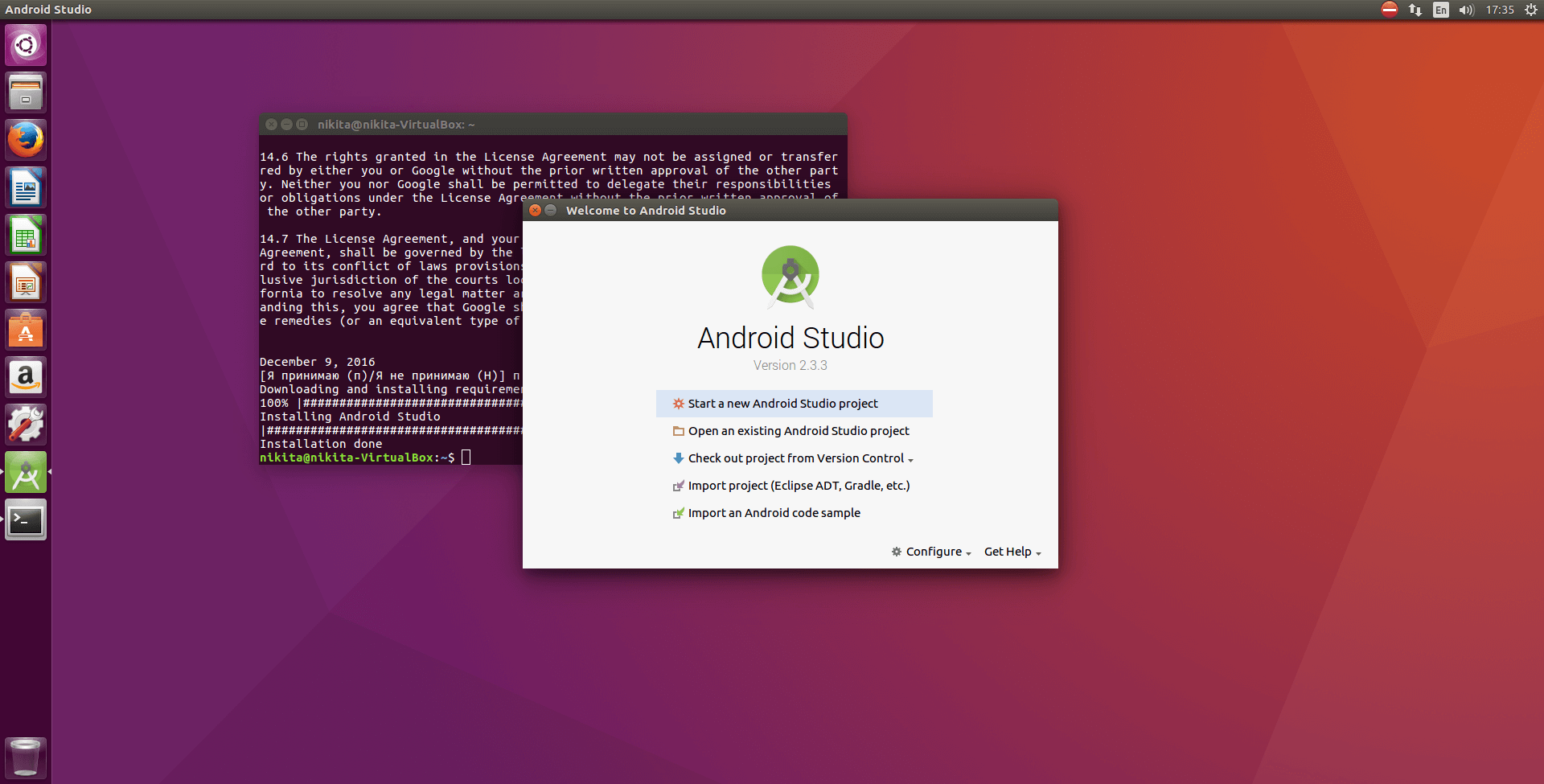Focus Android Studio launcher icon

pyautogui.click(x=26, y=472)
